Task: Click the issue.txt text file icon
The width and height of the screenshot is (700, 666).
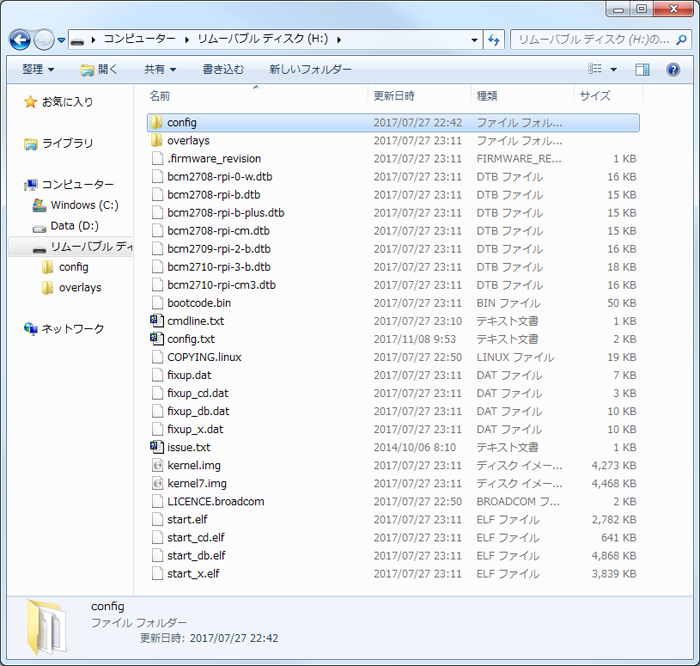Action: coord(157,447)
